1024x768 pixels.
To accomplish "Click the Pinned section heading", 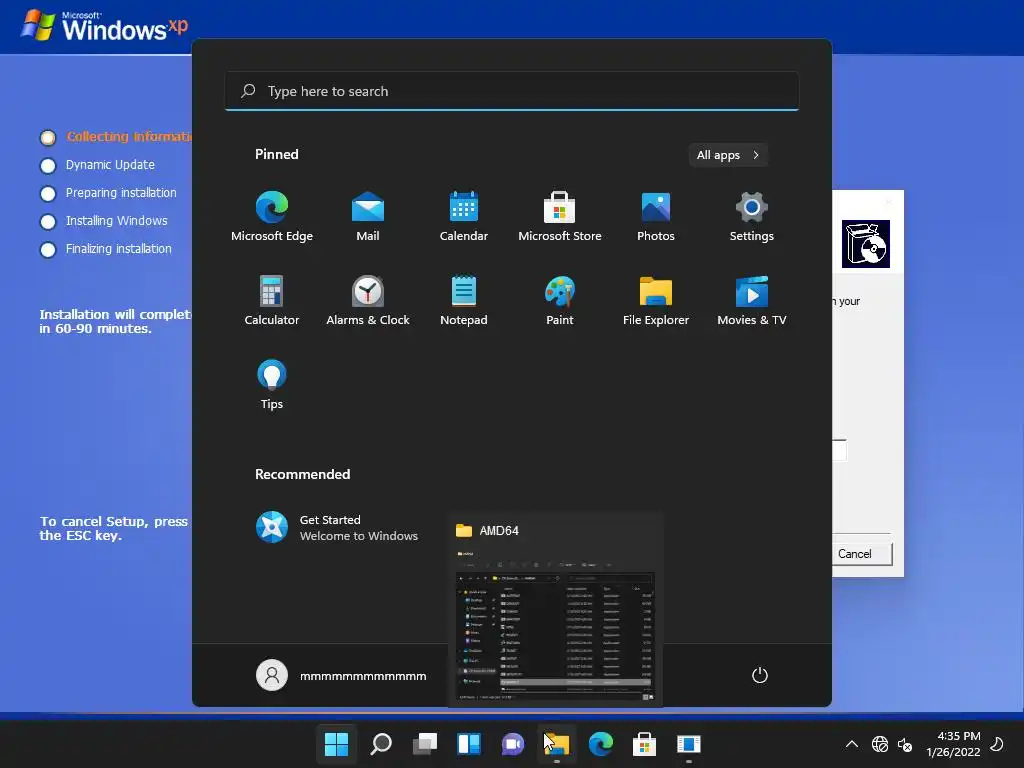I will (277, 154).
